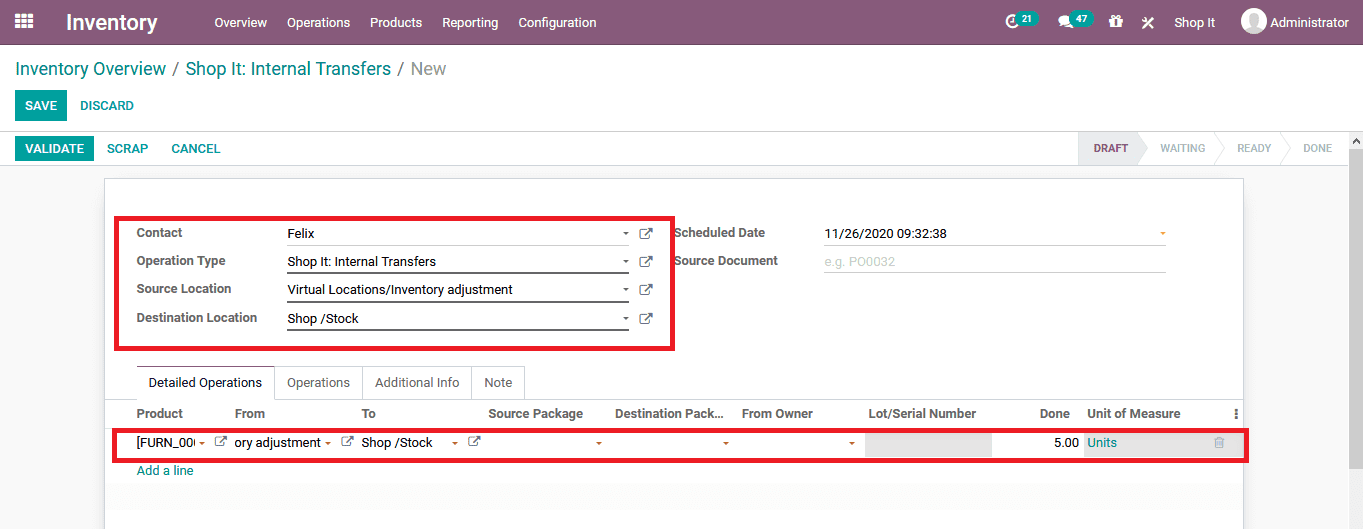Open the messages chat icon with 47 badge
Viewport: 1363px width, 529px height.
pos(1065,22)
